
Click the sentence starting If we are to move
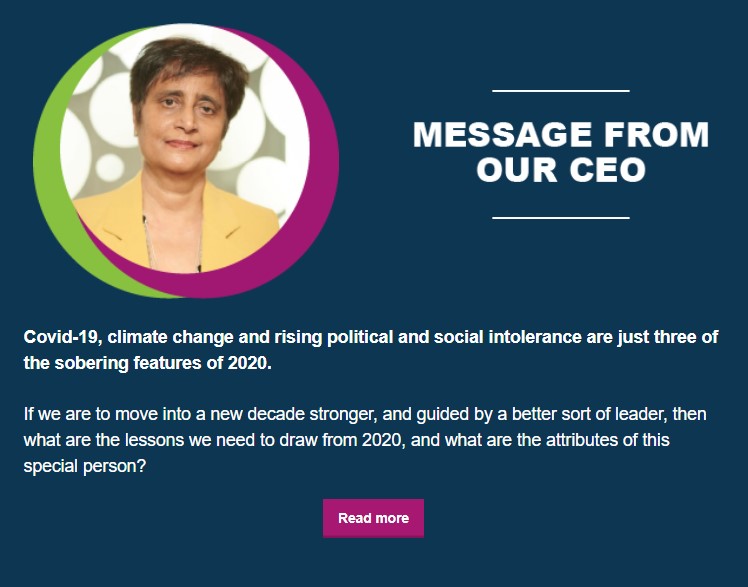coord(365,440)
